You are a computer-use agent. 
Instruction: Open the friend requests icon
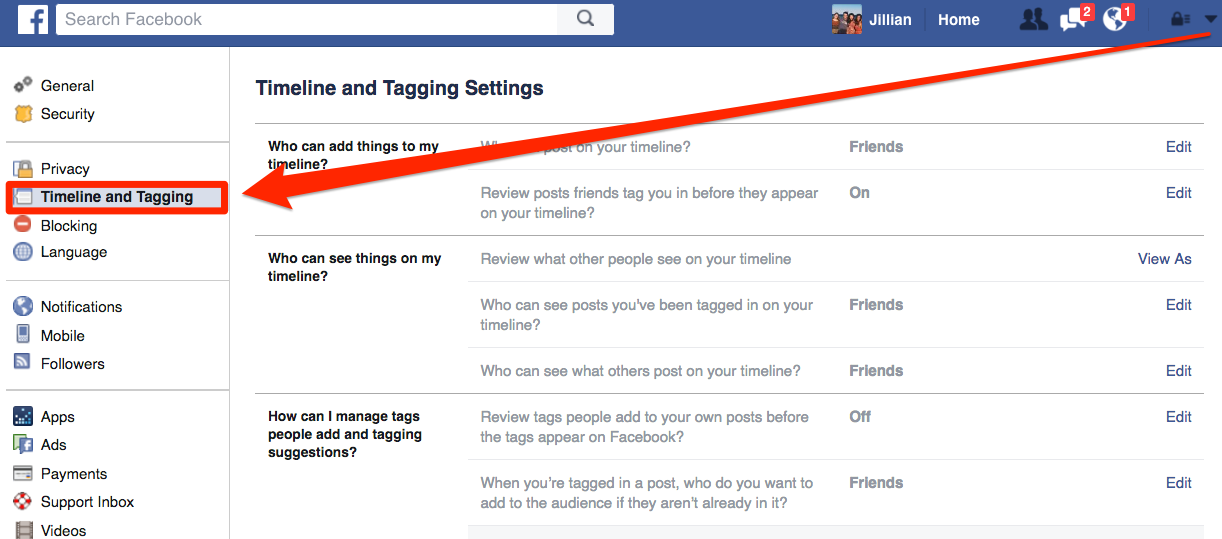(x=1034, y=19)
